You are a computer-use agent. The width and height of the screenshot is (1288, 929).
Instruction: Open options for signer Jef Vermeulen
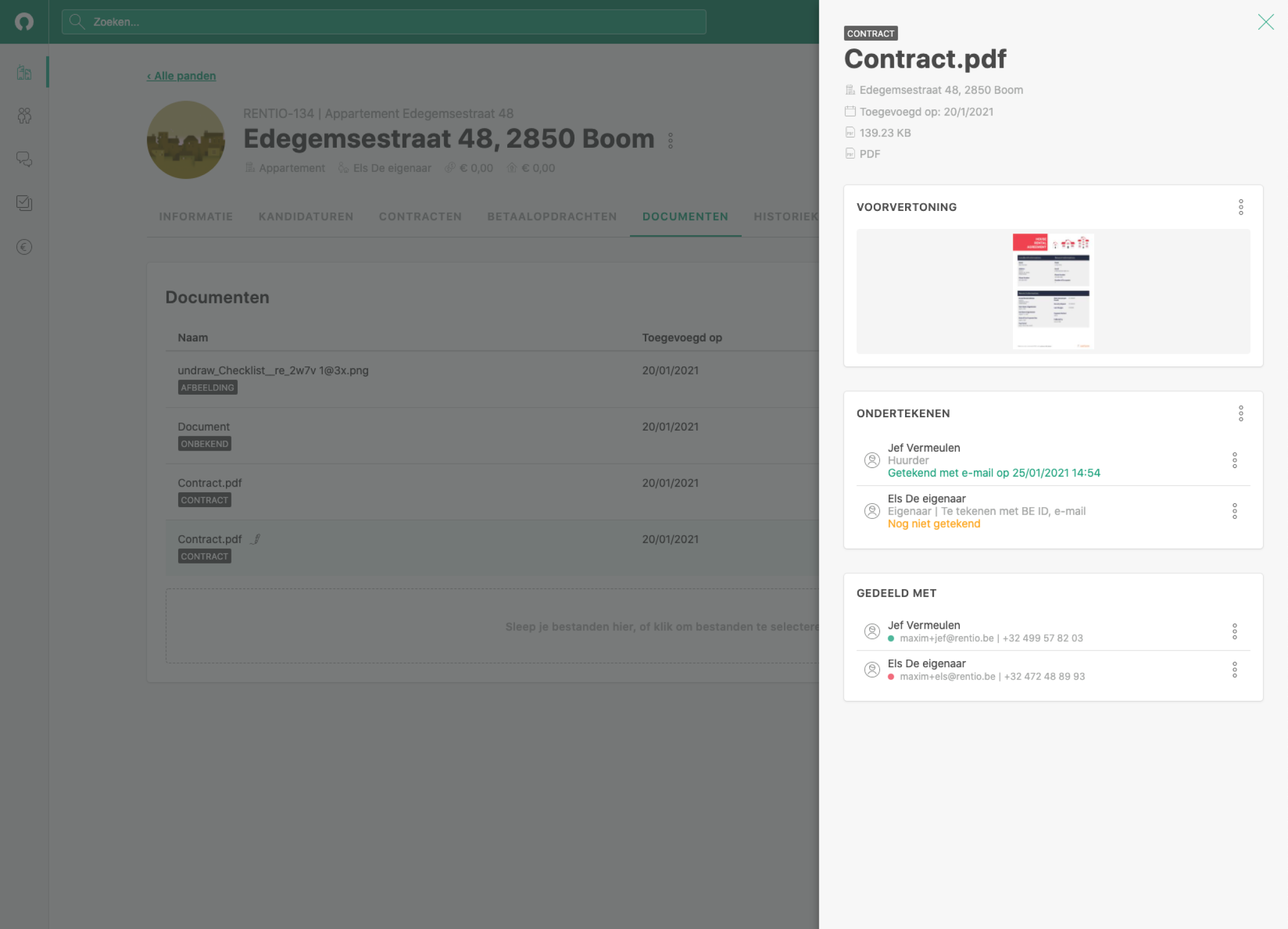[1234, 459]
